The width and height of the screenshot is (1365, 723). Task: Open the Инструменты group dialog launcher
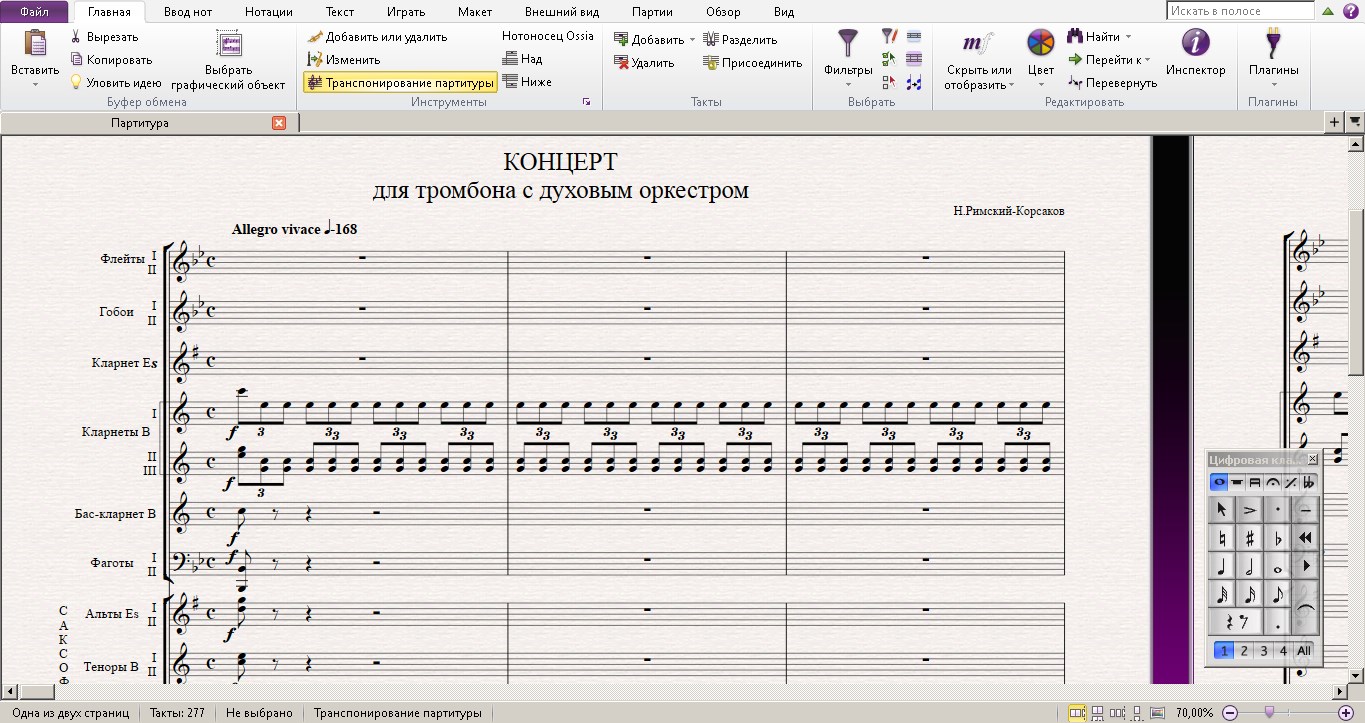coord(586,102)
